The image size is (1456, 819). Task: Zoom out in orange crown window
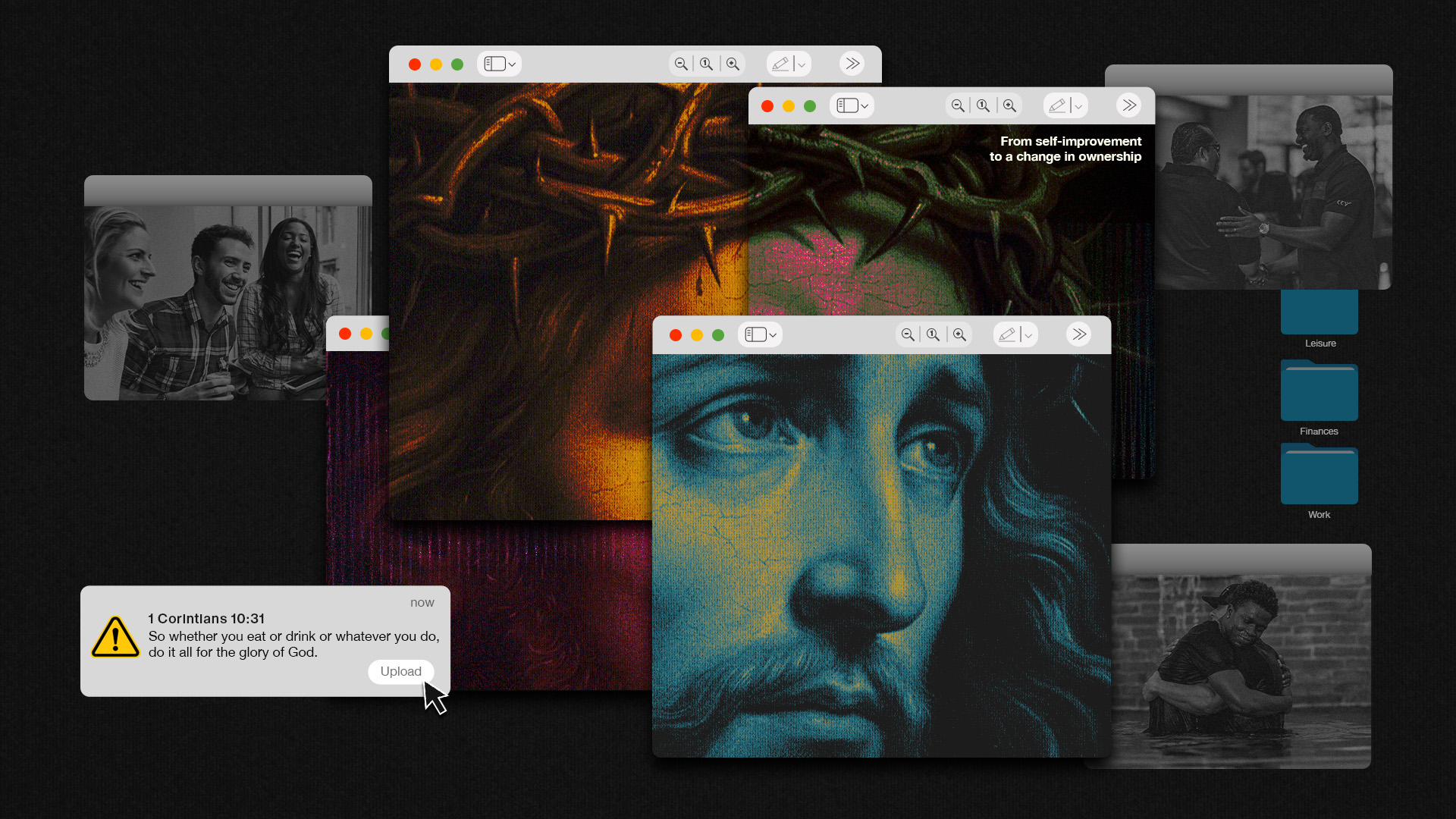681,64
